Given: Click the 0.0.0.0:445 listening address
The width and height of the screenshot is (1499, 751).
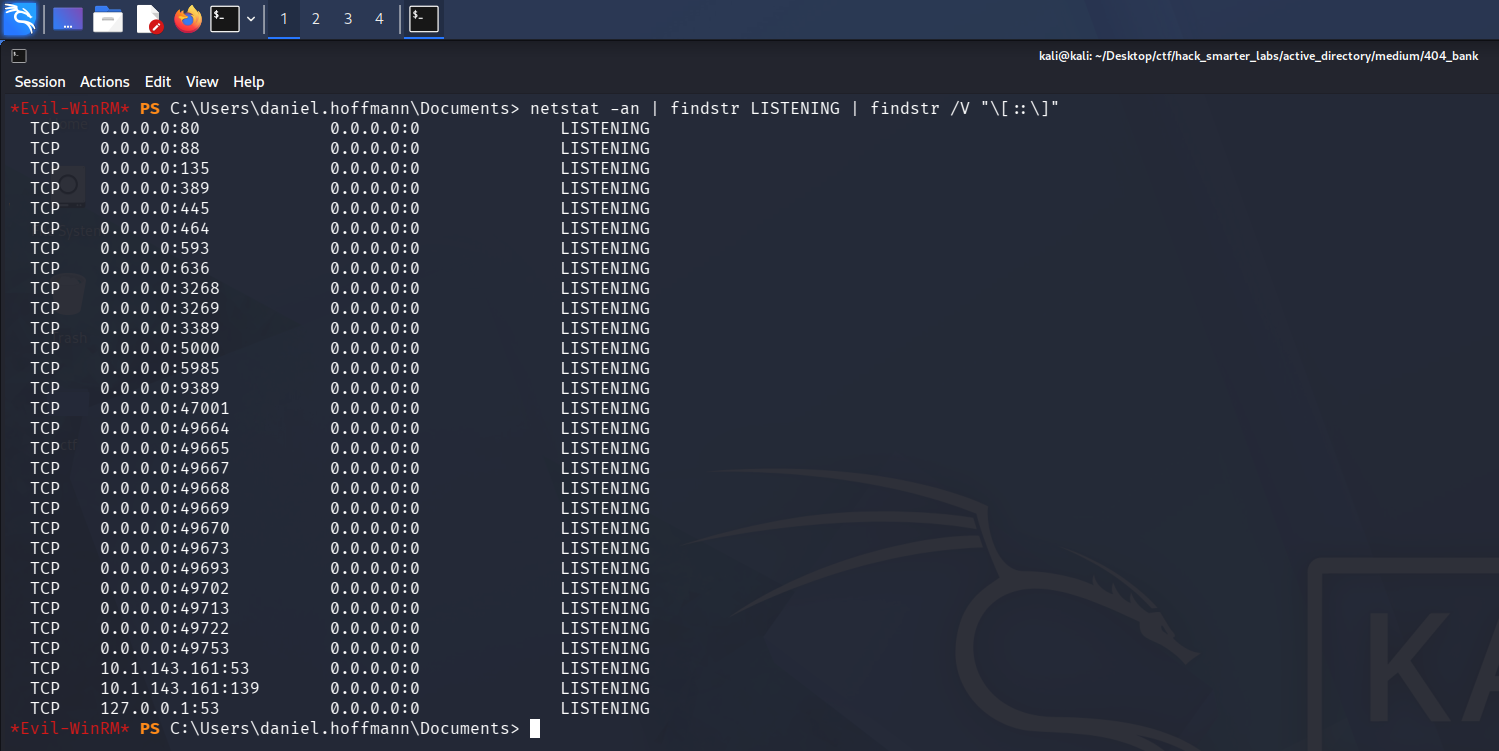Looking at the screenshot, I should pos(155,208).
